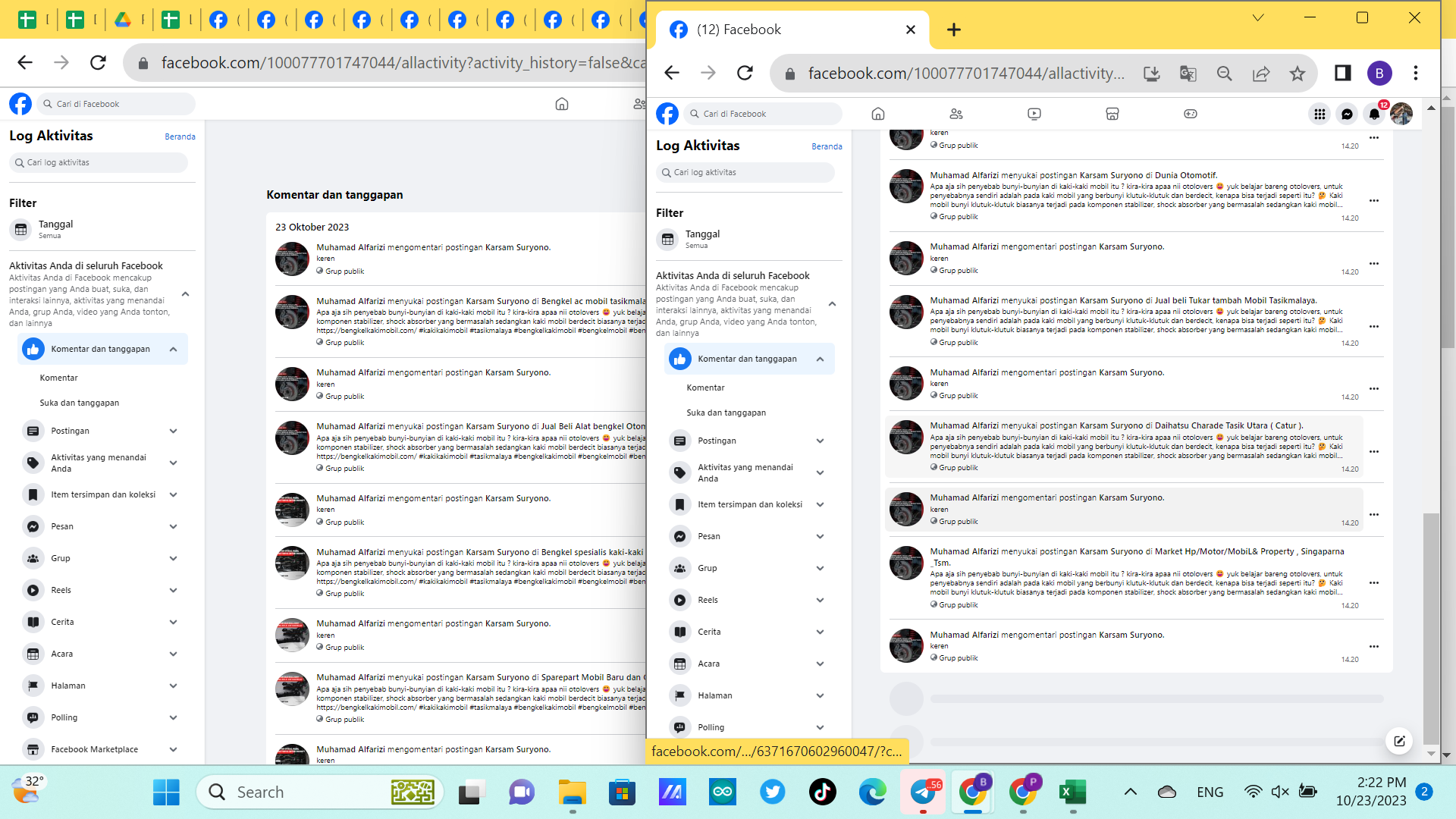Click the new message compose icon
This screenshot has height=819, width=1456.
[x=1399, y=741]
